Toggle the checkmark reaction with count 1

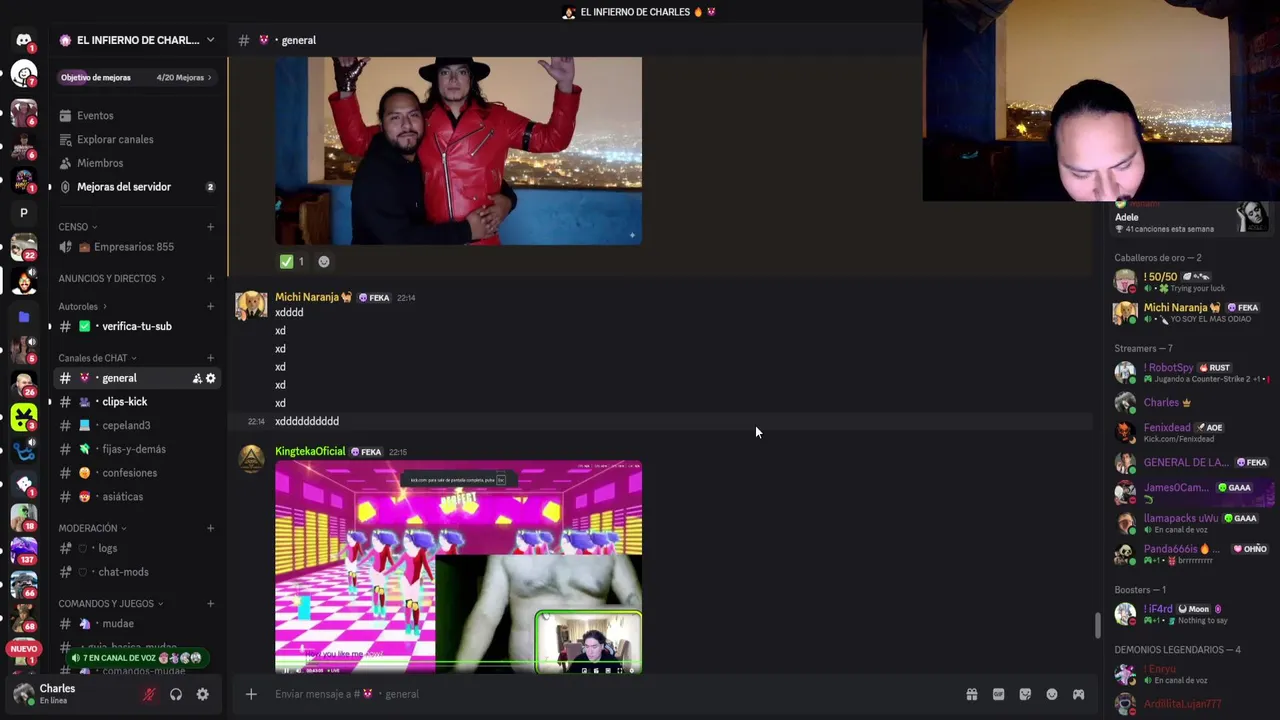[293, 261]
